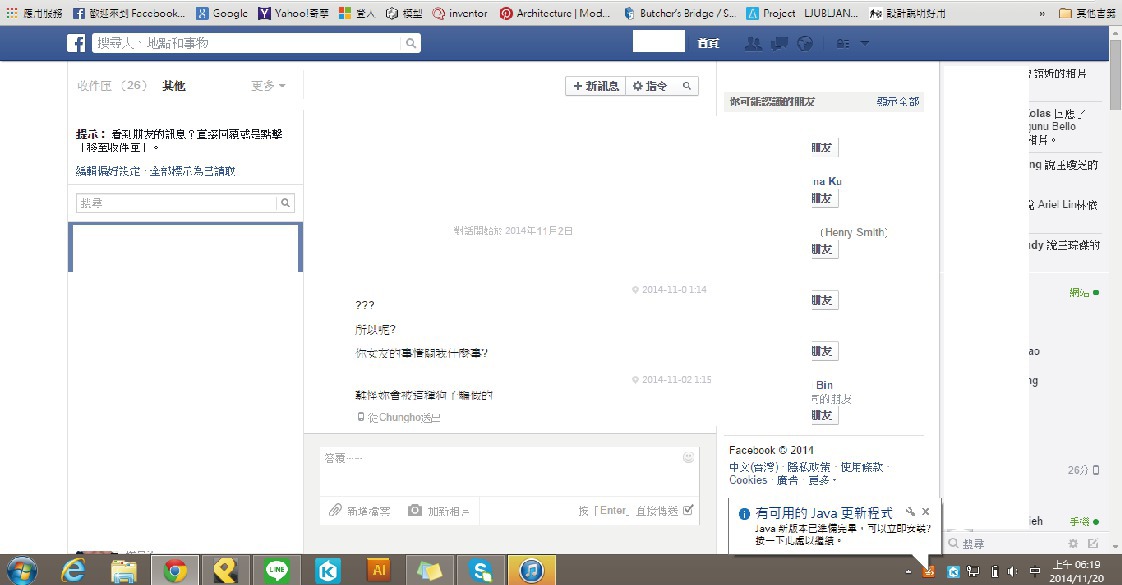Open the 編輯偏好設定 link
This screenshot has height=585, width=1122.
point(108,171)
